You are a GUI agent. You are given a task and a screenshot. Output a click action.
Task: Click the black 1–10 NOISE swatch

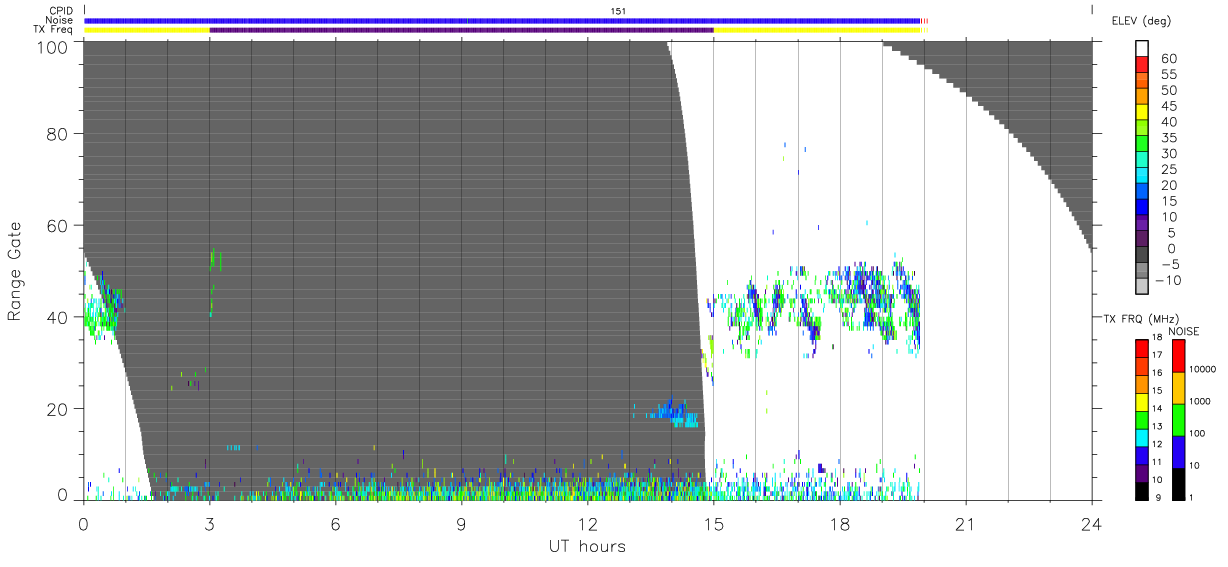[1179, 483]
